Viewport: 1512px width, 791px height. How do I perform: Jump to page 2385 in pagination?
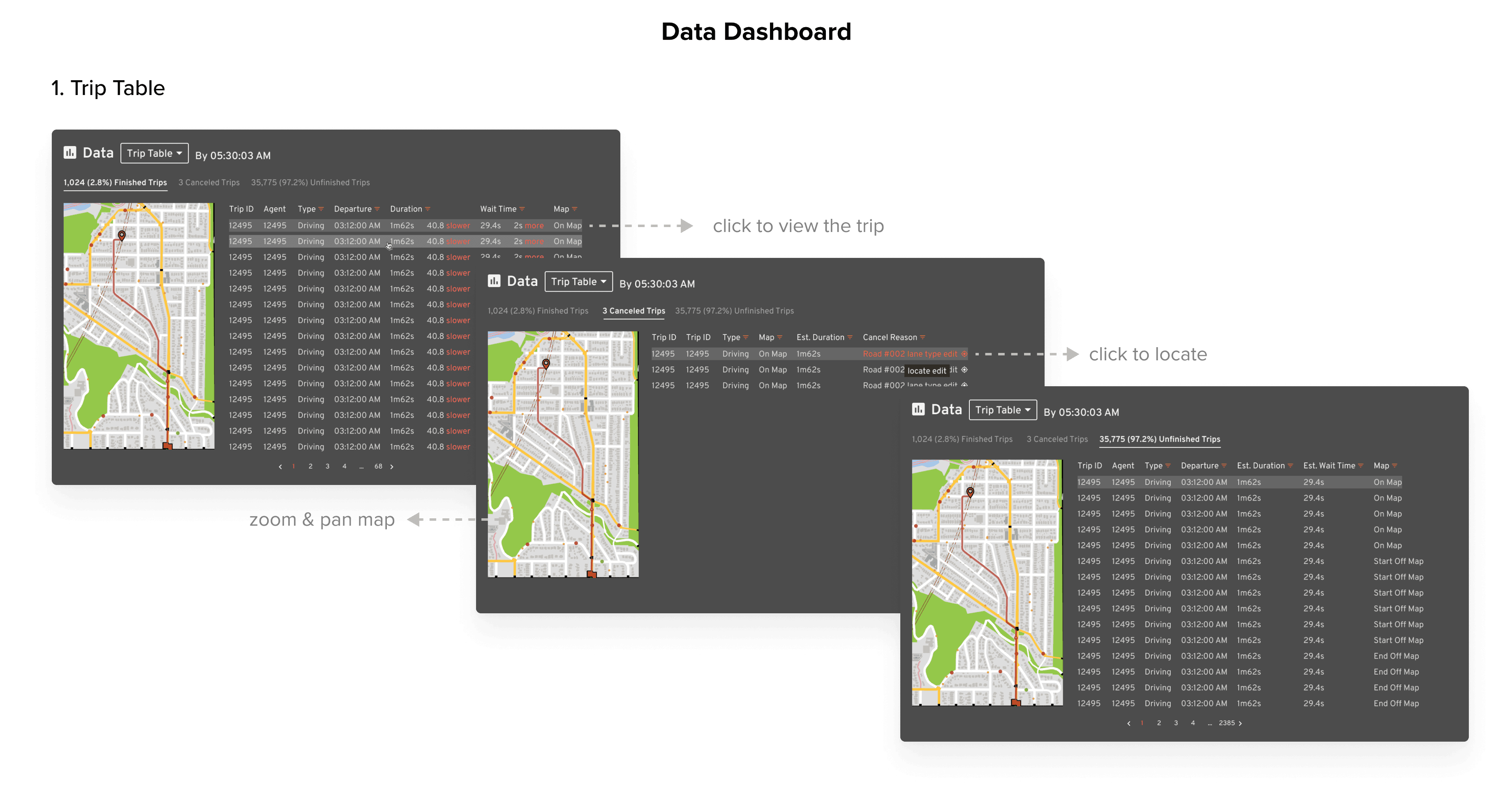coord(1226,724)
